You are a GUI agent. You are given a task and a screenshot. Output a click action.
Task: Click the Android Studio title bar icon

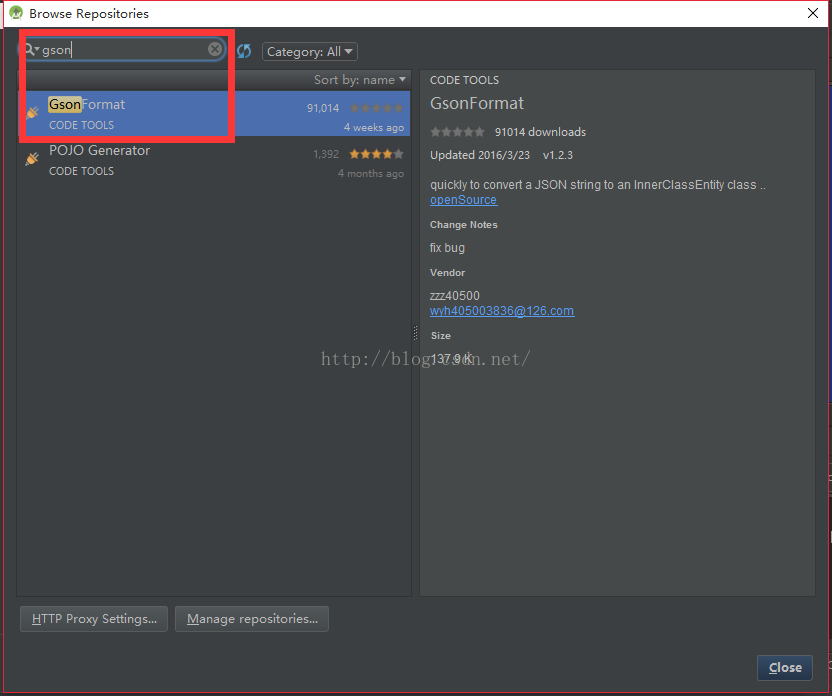16,13
